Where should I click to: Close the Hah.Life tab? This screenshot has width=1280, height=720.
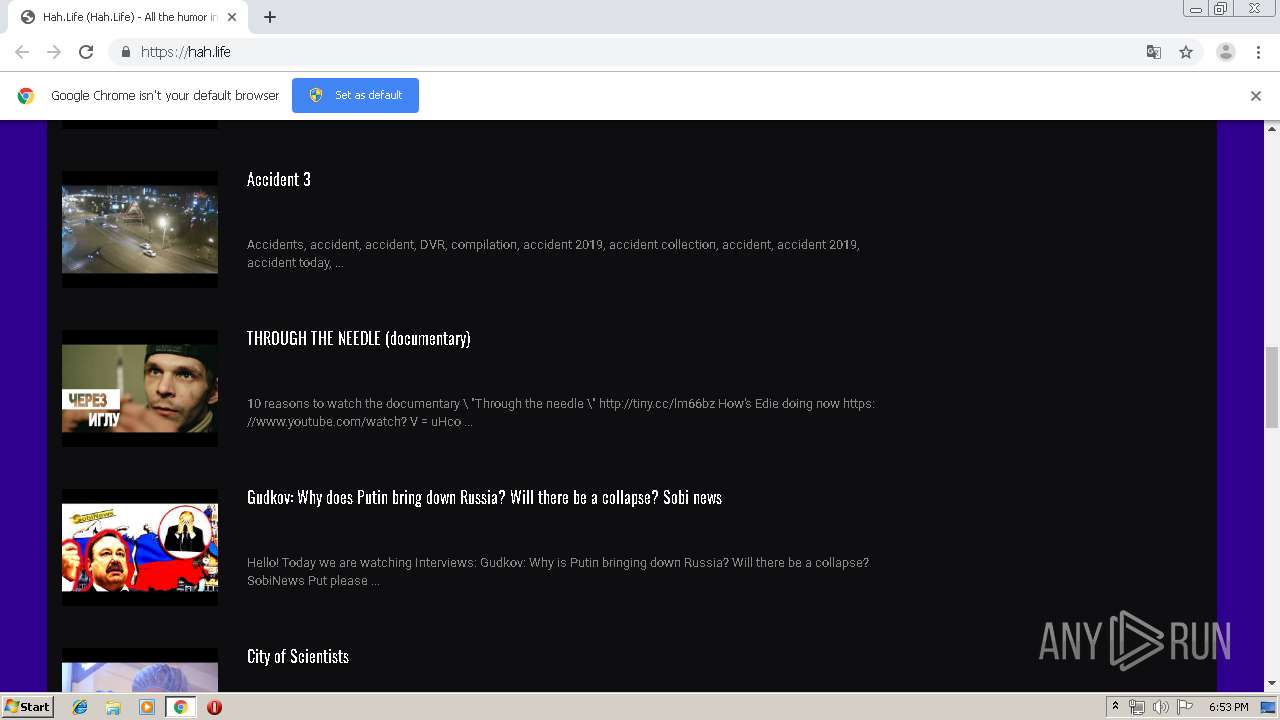pos(232,17)
